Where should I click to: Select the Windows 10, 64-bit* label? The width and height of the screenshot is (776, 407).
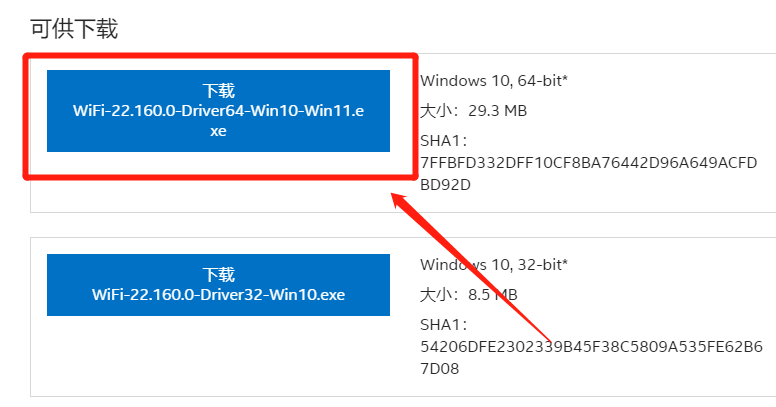click(x=494, y=80)
